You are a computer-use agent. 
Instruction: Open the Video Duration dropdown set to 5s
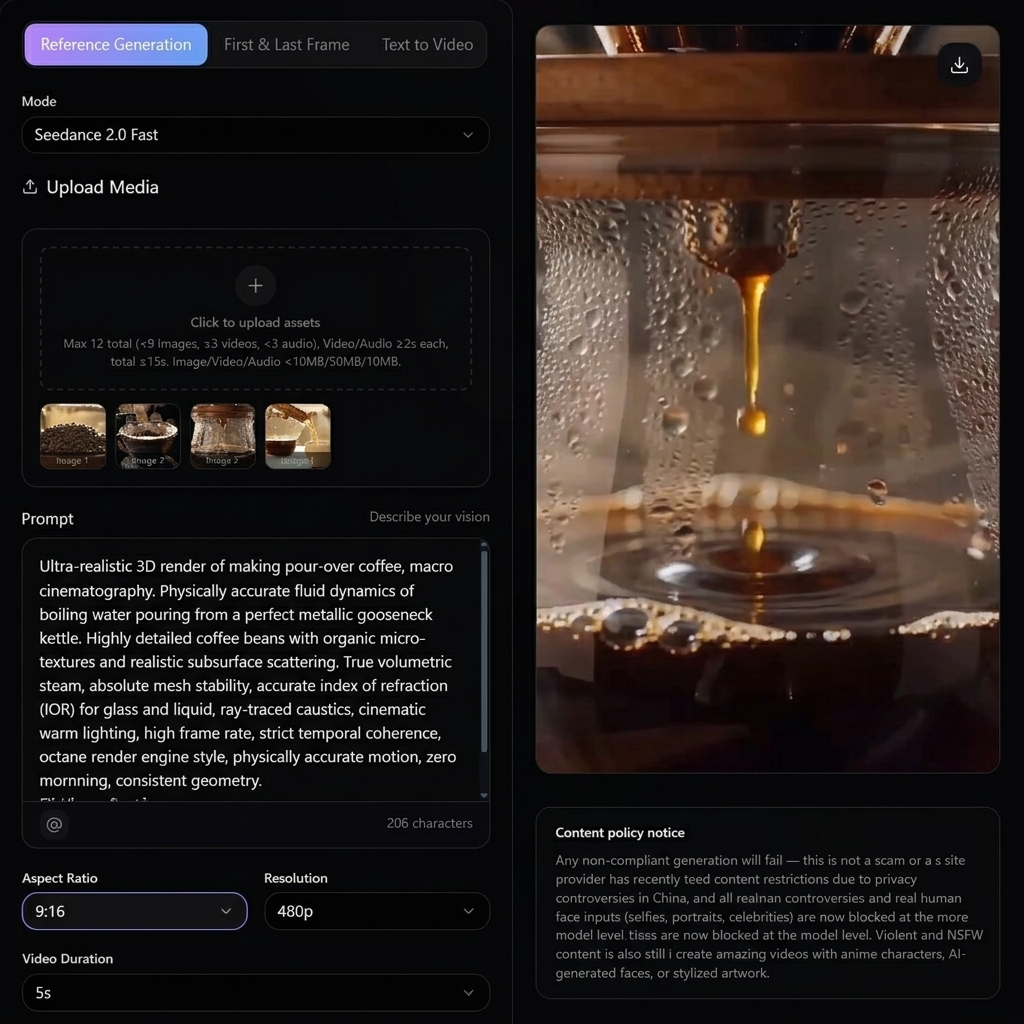point(255,993)
